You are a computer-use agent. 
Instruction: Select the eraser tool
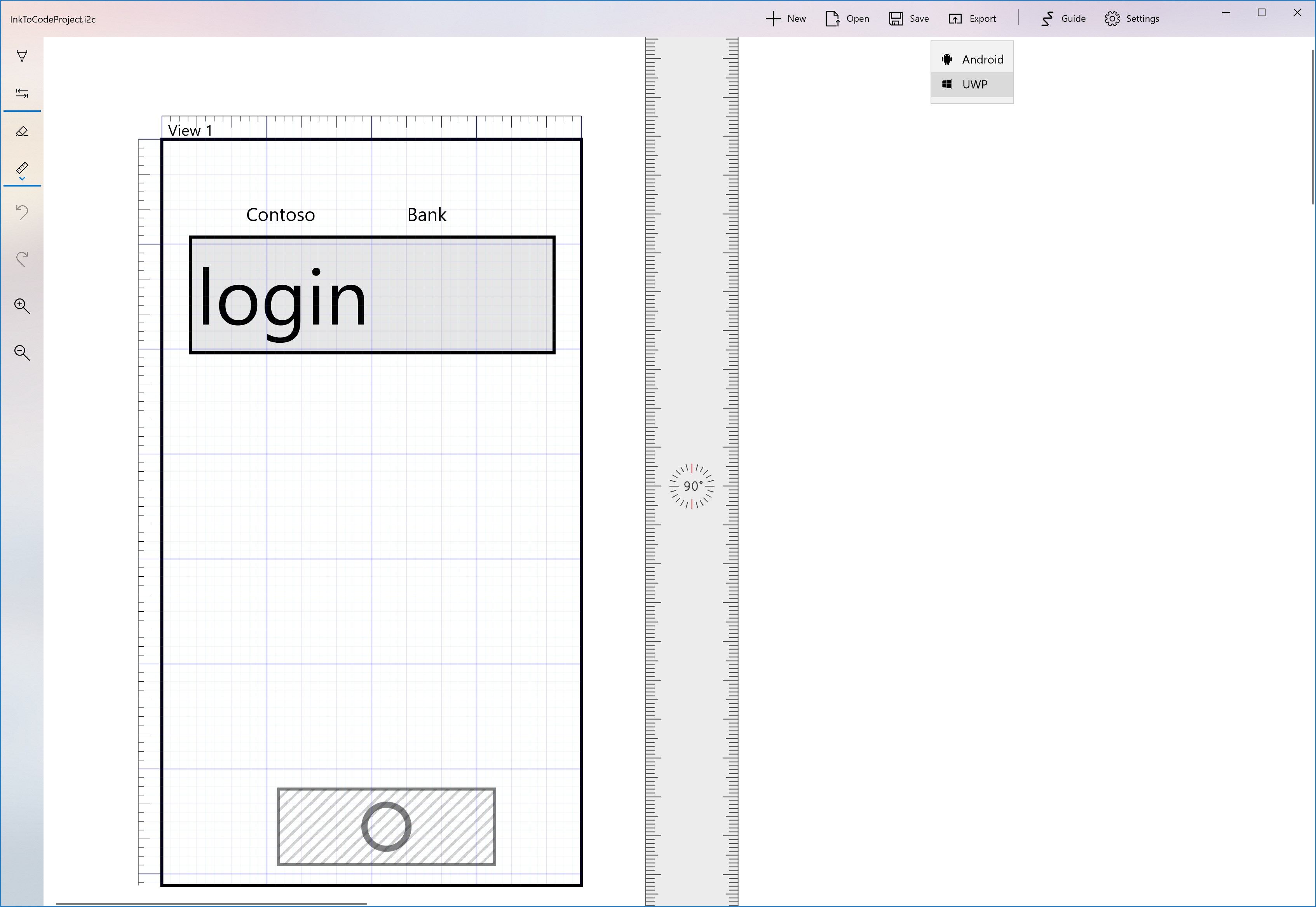click(x=22, y=131)
